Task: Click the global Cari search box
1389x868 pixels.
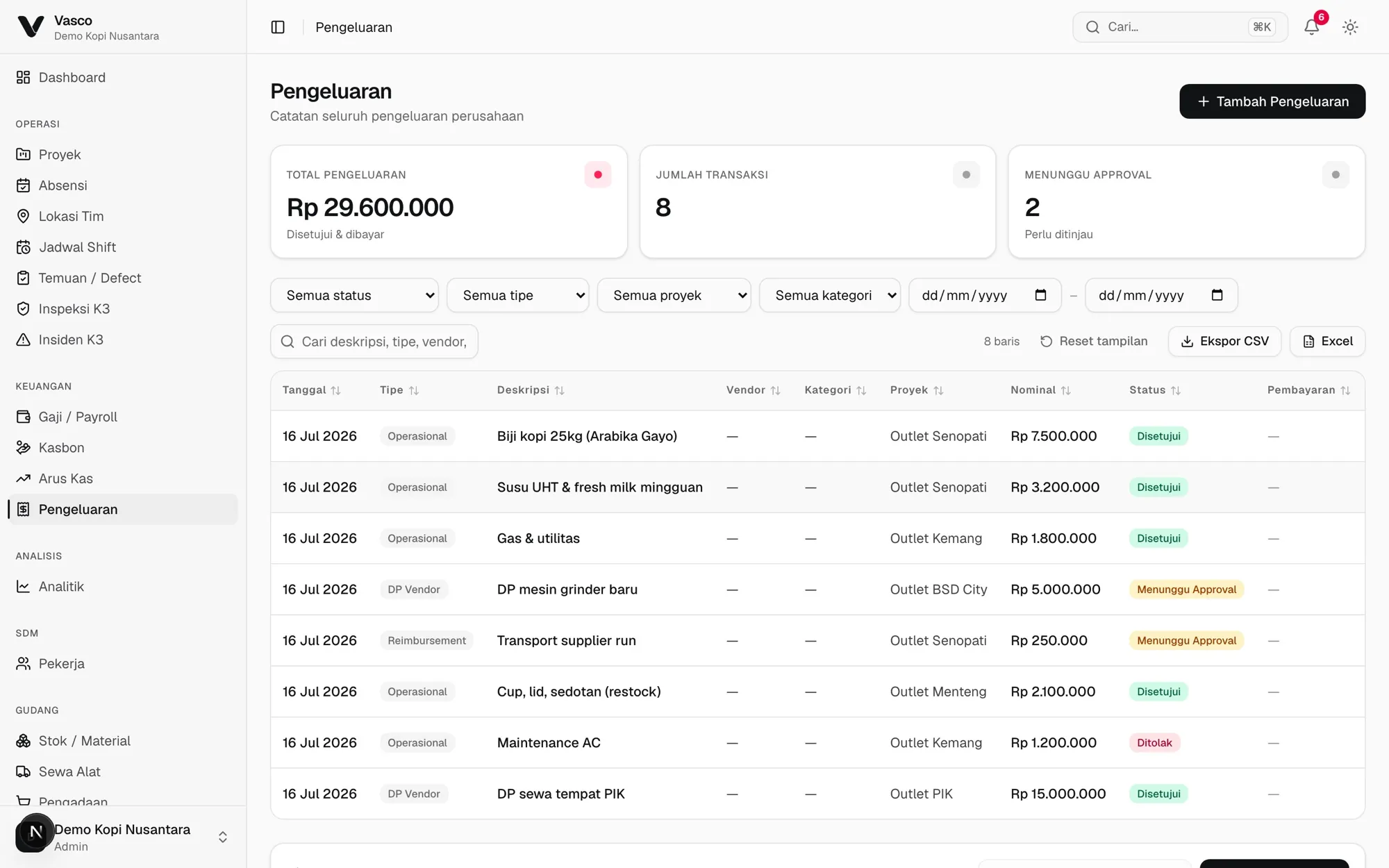Action: pyautogui.click(x=1180, y=27)
